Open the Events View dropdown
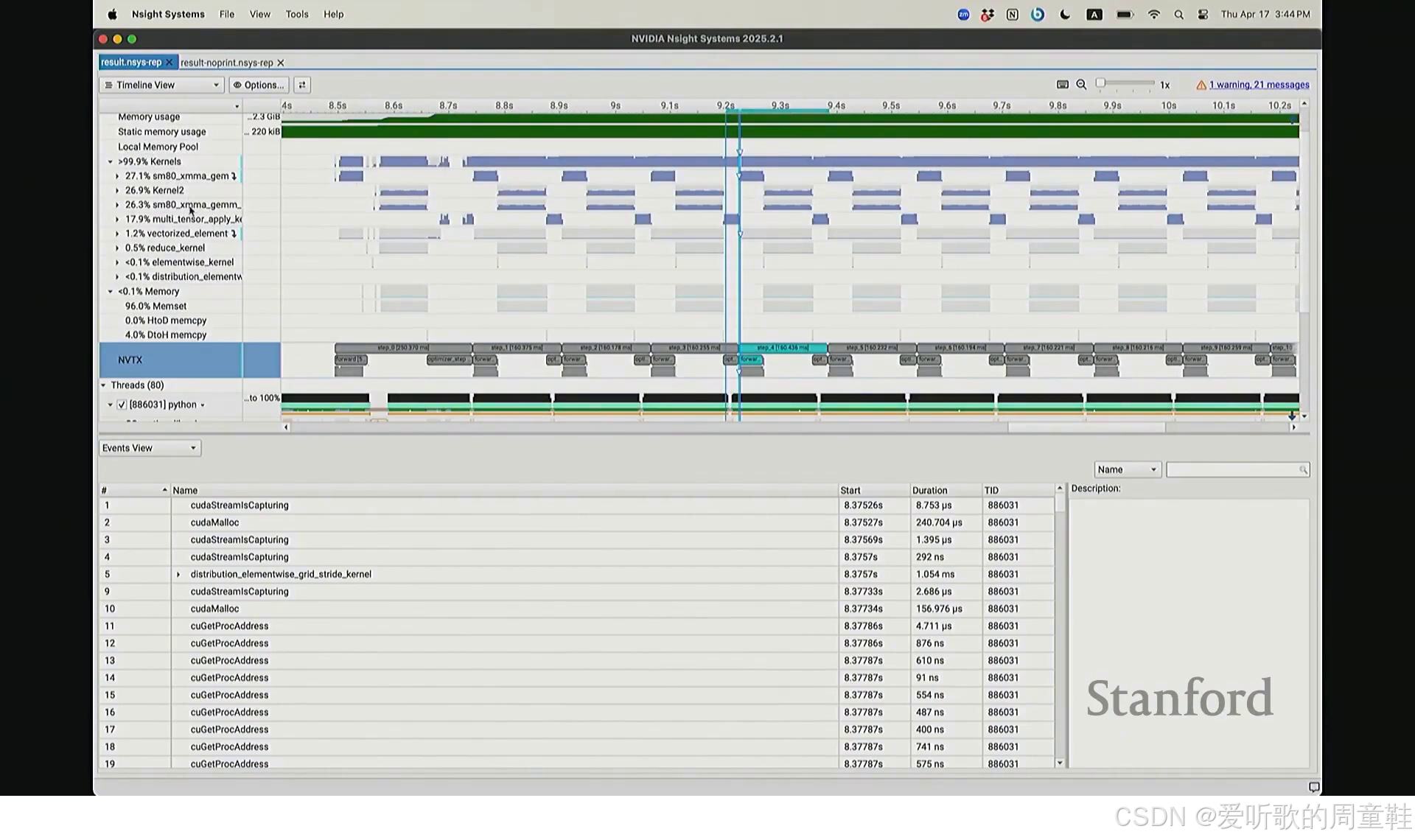 pyautogui.click(x=150, y=448)
